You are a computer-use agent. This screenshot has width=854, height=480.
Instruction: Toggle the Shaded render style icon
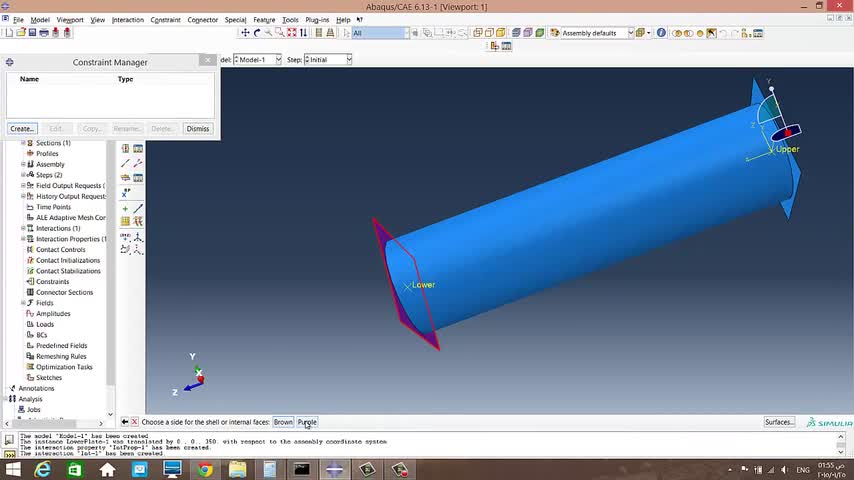click(x=501, y=33)
